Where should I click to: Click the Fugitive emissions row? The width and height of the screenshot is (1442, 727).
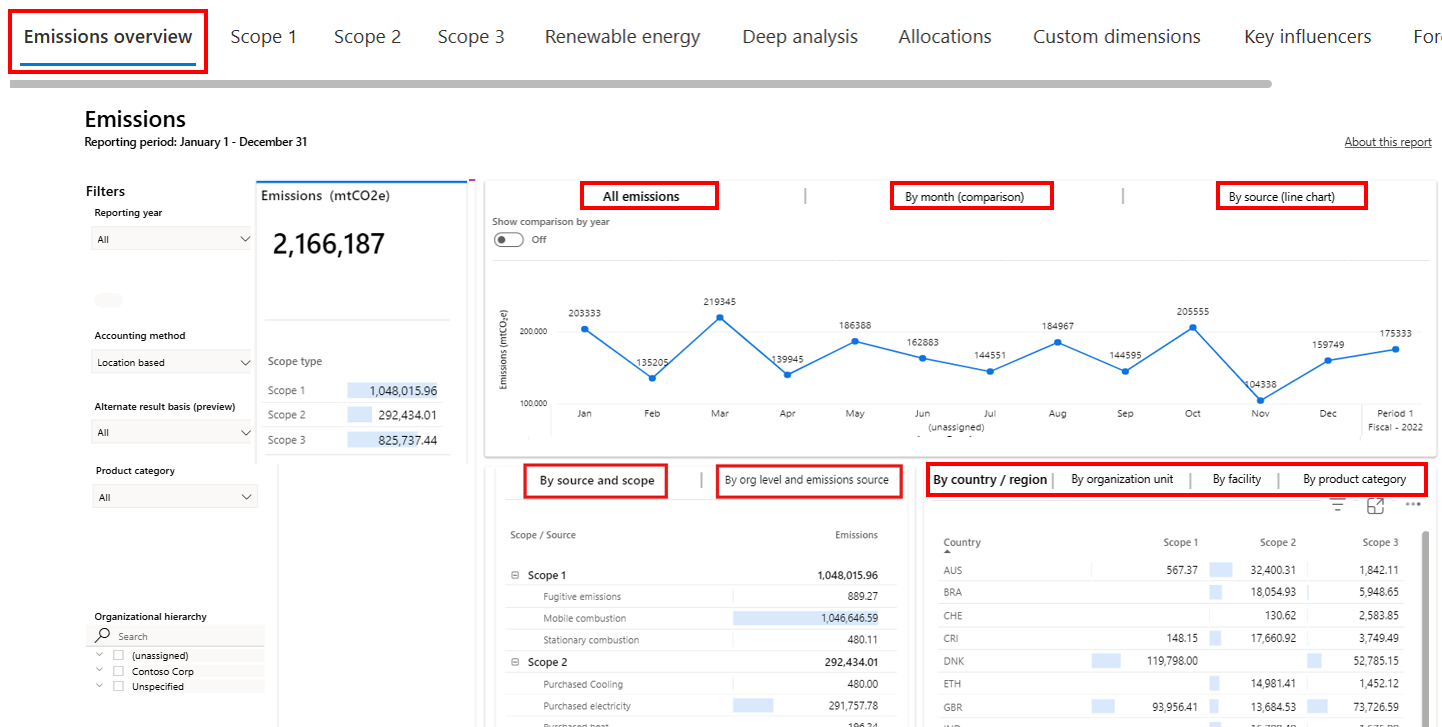coord(701,596)
